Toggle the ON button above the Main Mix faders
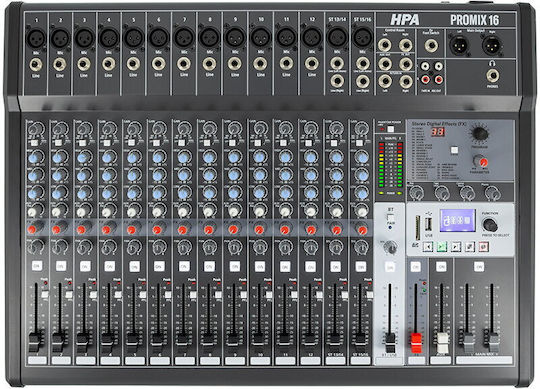 (479, 266)
